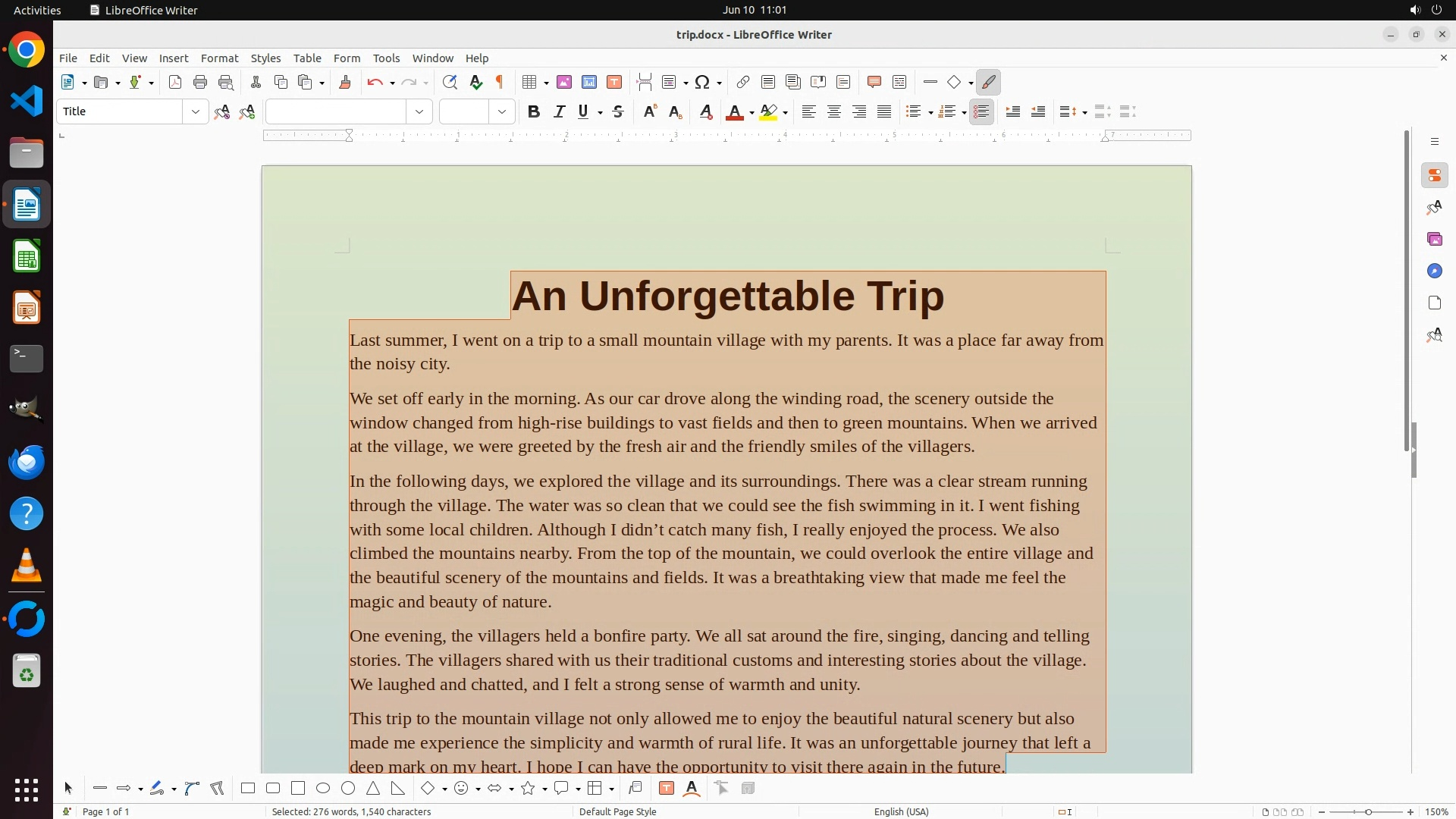Toggle Bold formatting
The image size is (1456, 819).
(534, 112)
